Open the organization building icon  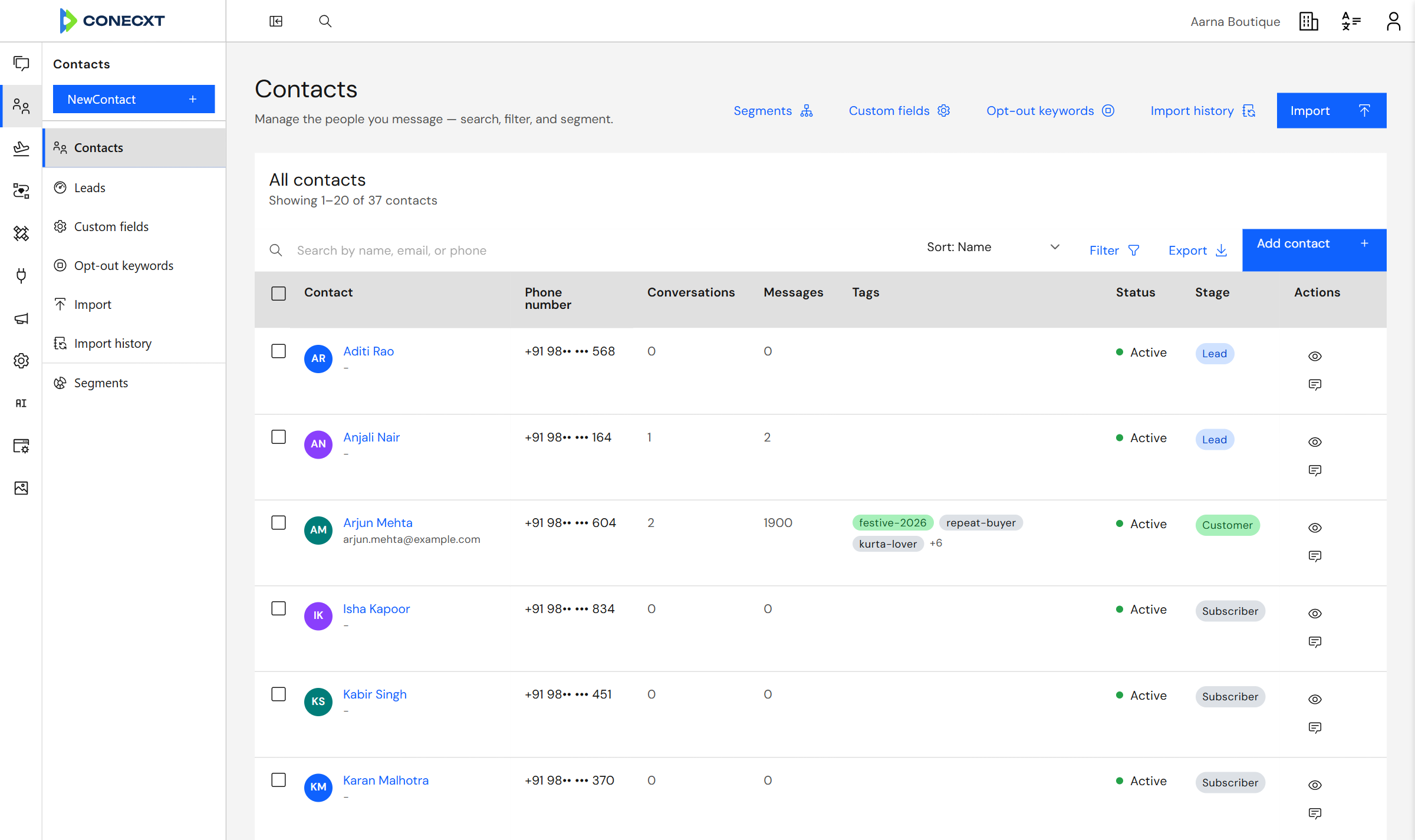click(x=1308, y=21)
